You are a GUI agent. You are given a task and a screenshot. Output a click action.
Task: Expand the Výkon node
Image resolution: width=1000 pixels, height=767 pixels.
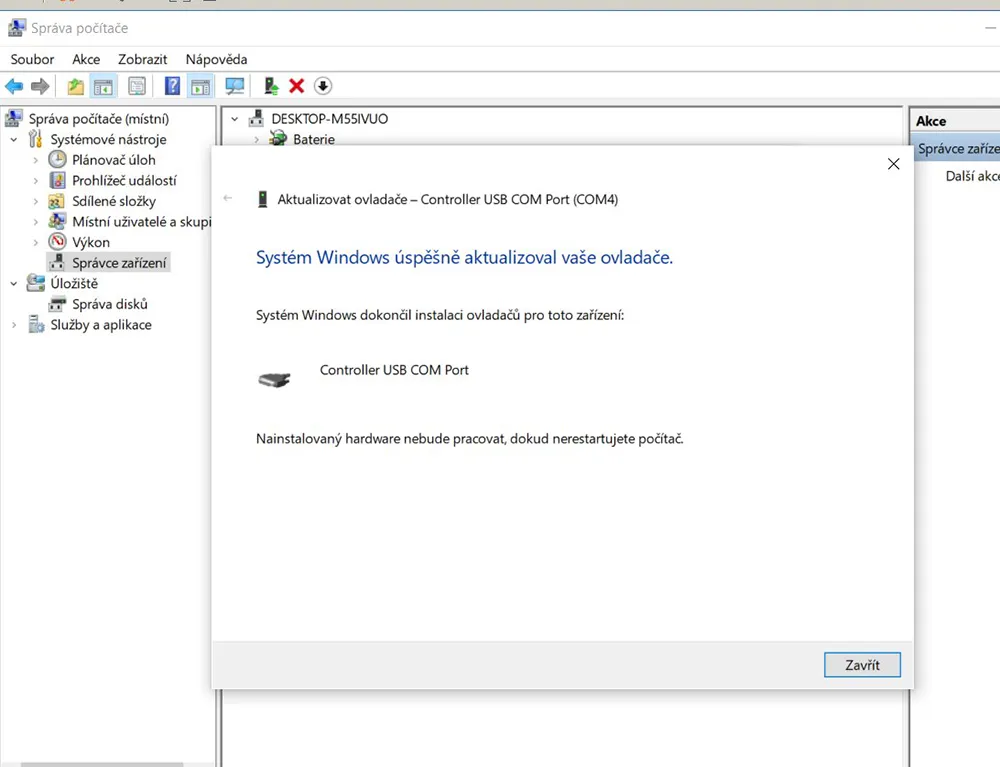click(x=36, y=242)
